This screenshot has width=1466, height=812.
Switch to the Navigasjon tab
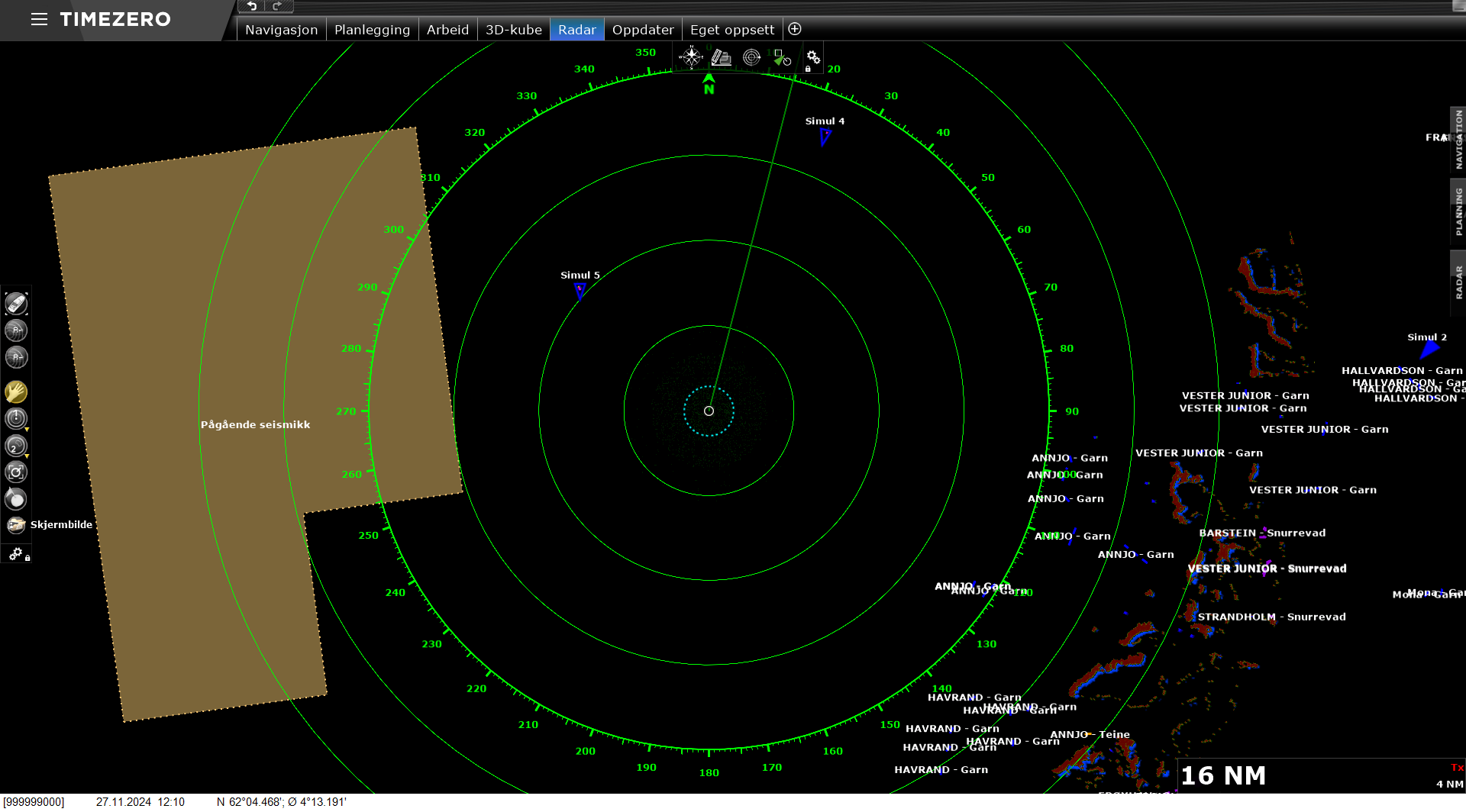tap(281, 30)
